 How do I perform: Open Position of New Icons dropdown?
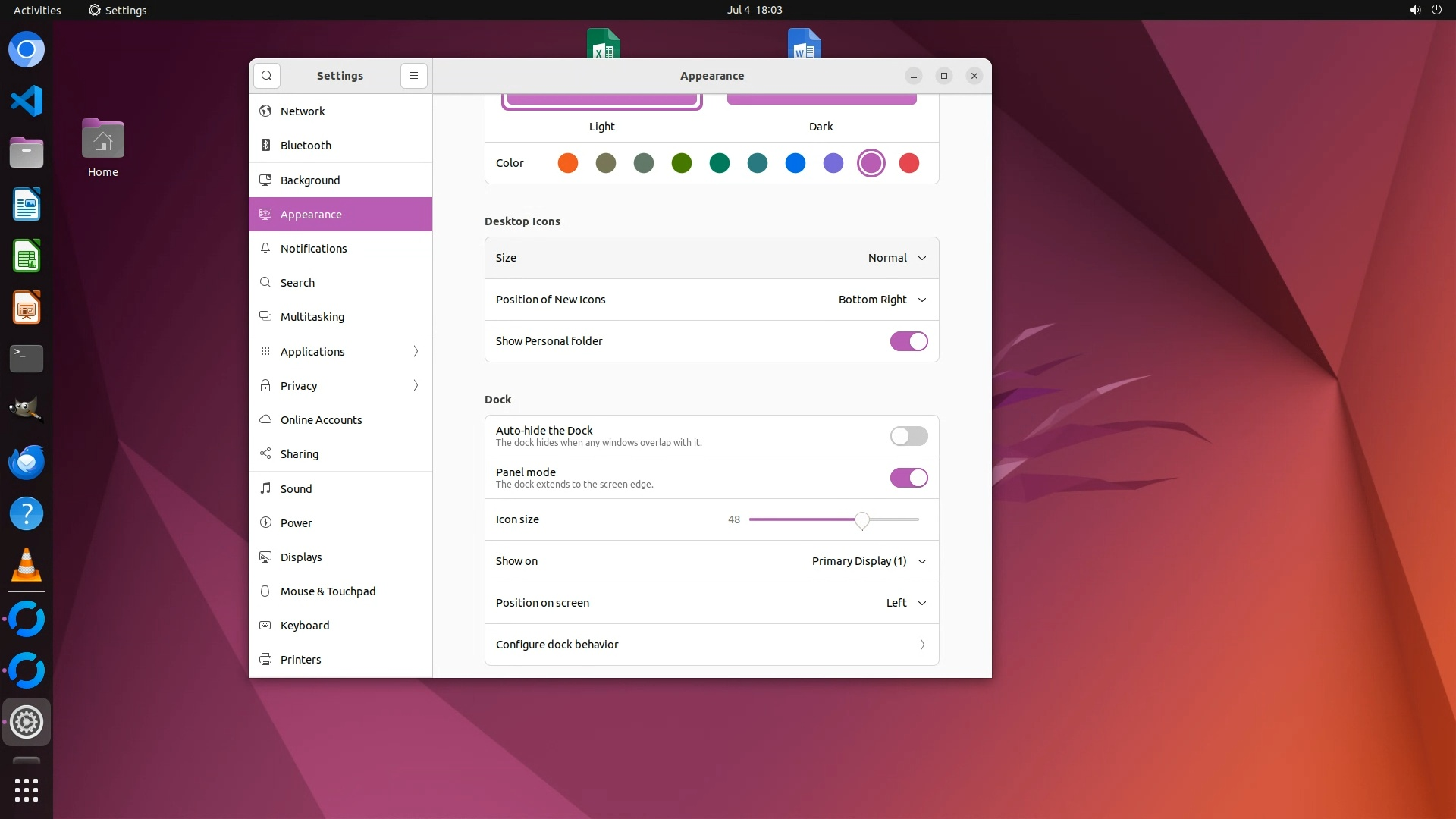click(882, 300)
